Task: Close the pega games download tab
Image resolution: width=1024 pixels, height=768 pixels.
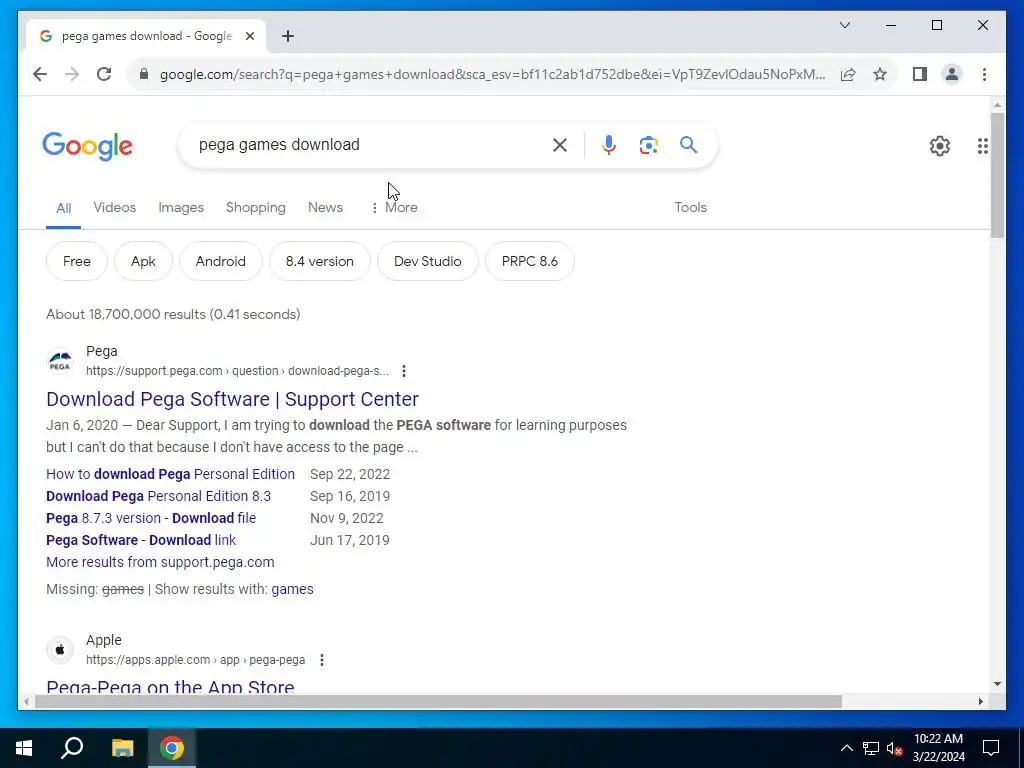Action: click(249, 36)
